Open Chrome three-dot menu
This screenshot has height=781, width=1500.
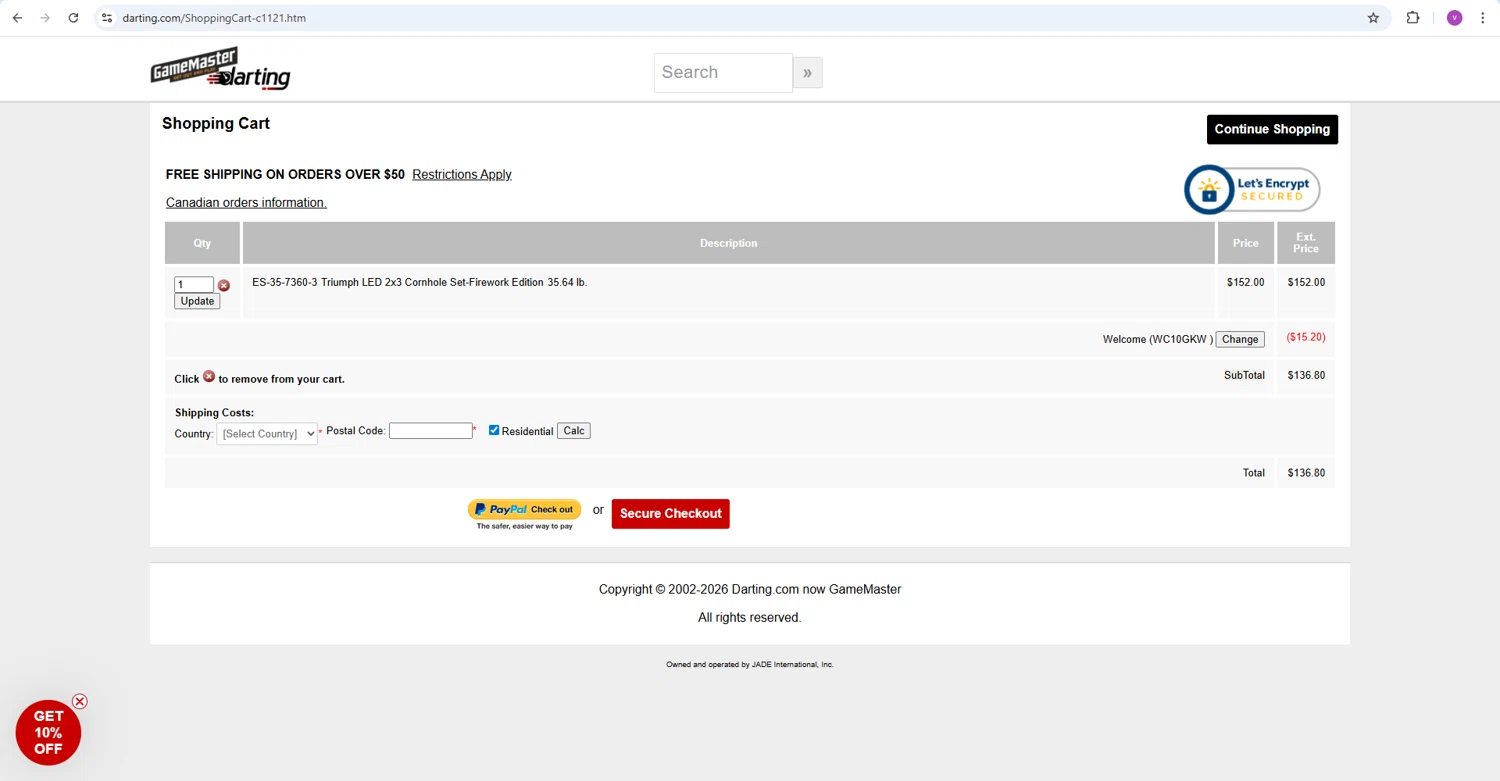pyautogui.click(x=1482, y=18)
